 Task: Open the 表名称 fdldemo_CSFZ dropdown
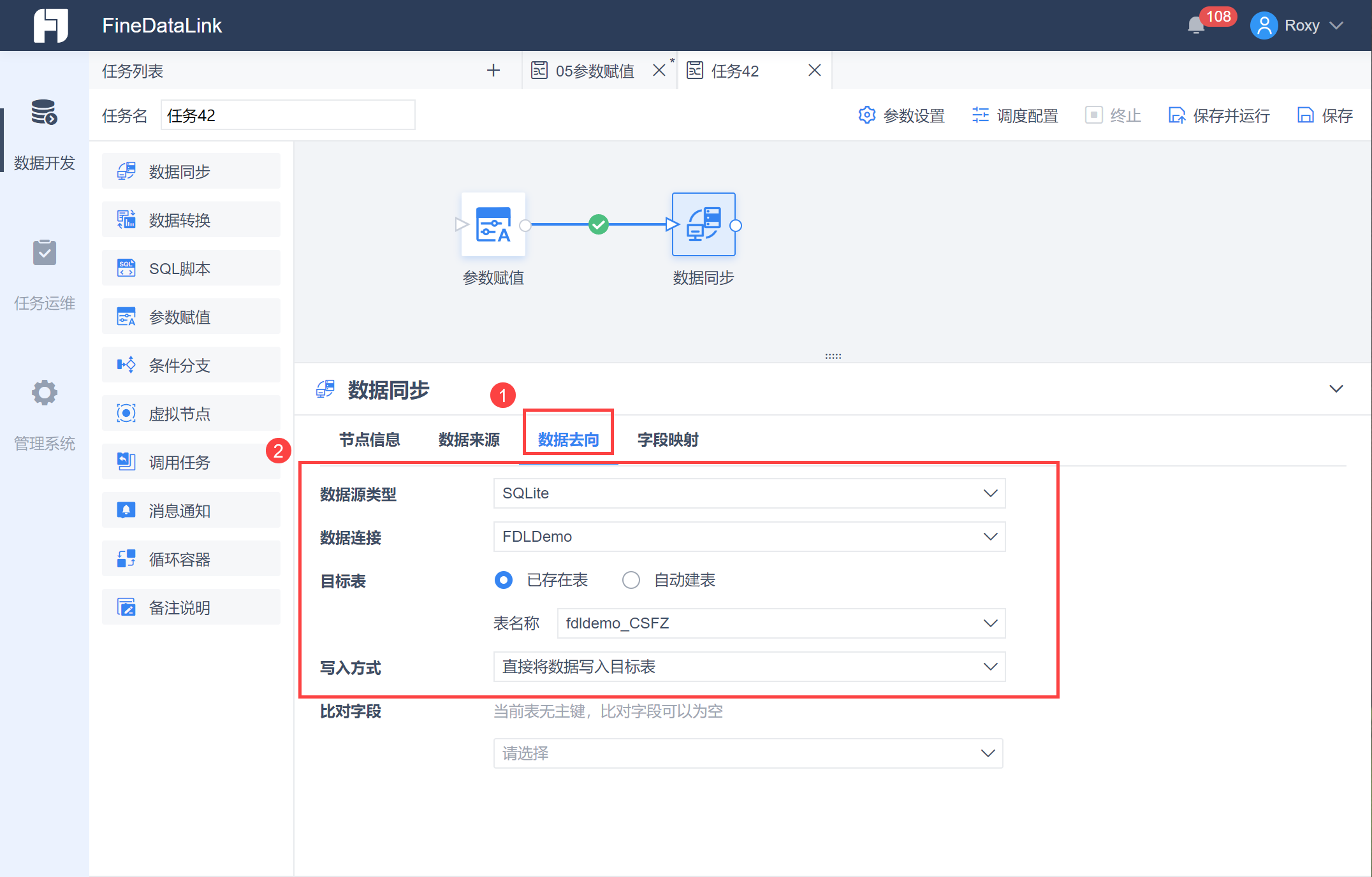click(x=781, y=623)
